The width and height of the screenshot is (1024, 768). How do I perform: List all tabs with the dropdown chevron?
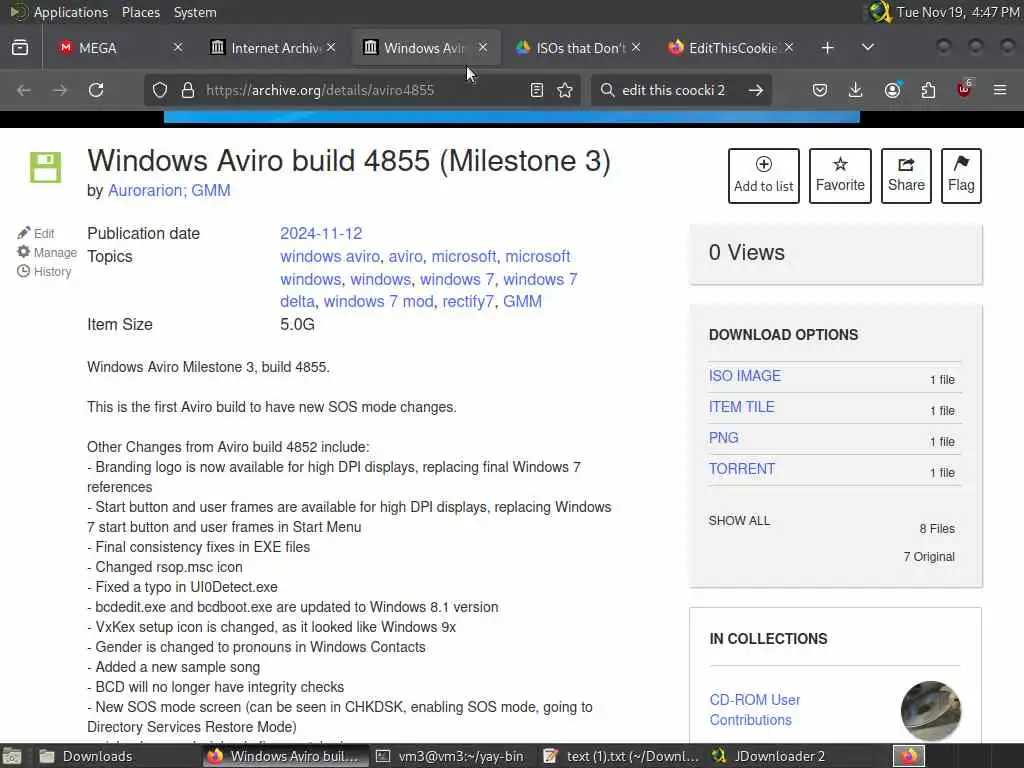tap(868, 48)
